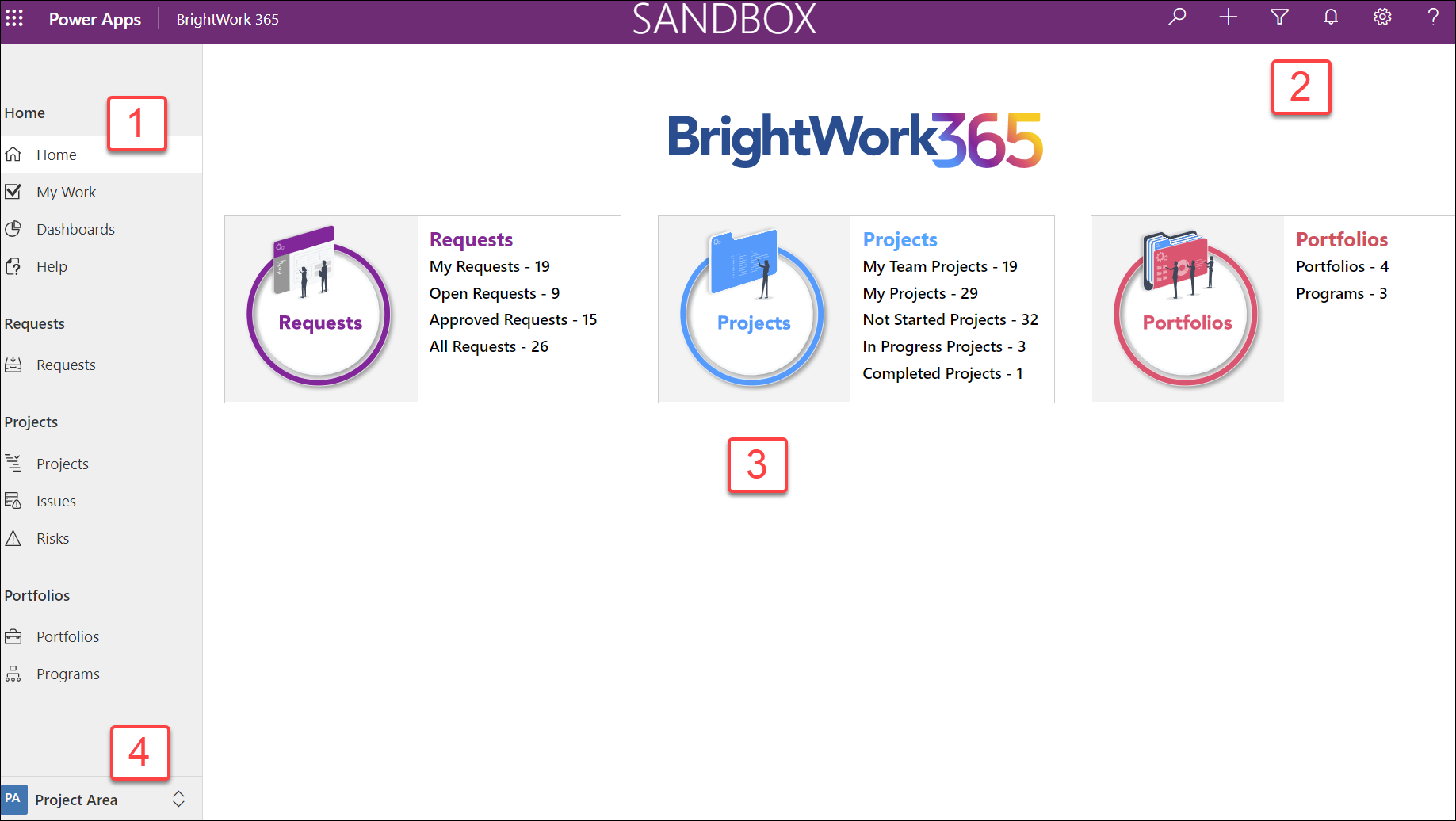Collapse the sidebar with hamburger icon
Image resolution: width=1456 pixels, height=821 pixels.
(13, 67)
